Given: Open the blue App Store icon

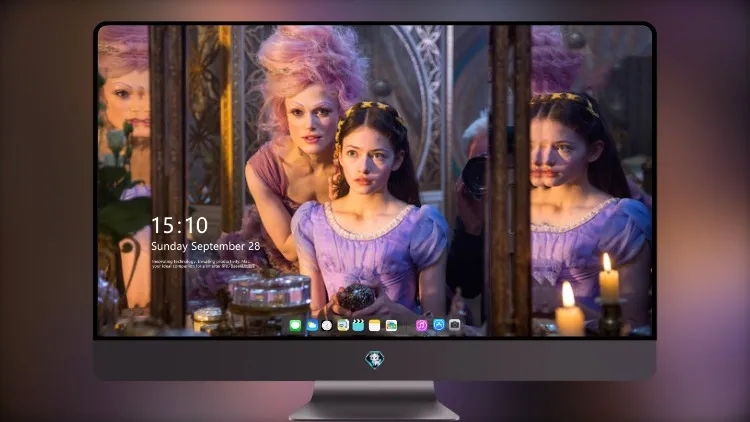Looking at the screenshot, I should [439, 325].
